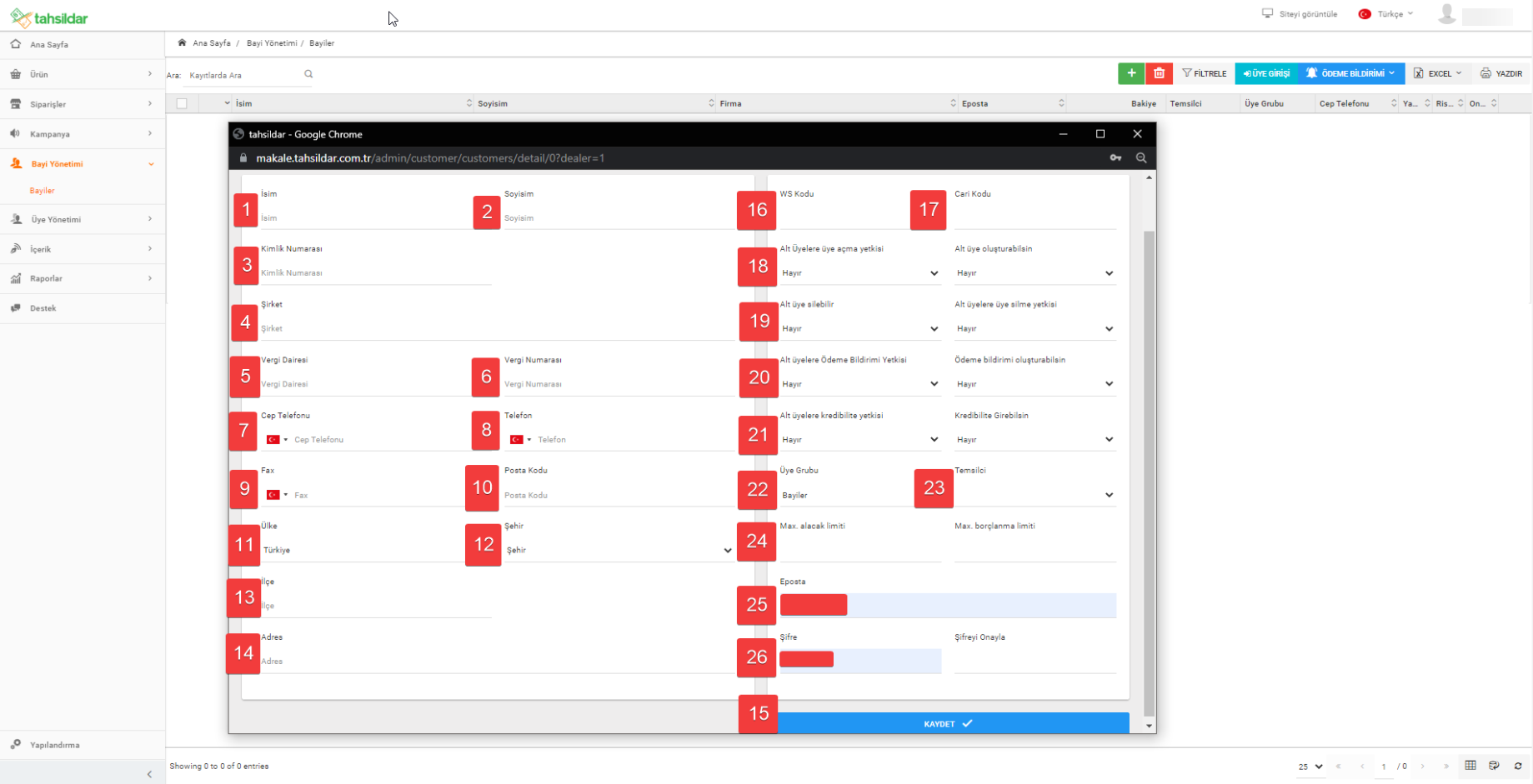
Task: Click the column settings icon at bottom right
Action: coord(1494,766)
